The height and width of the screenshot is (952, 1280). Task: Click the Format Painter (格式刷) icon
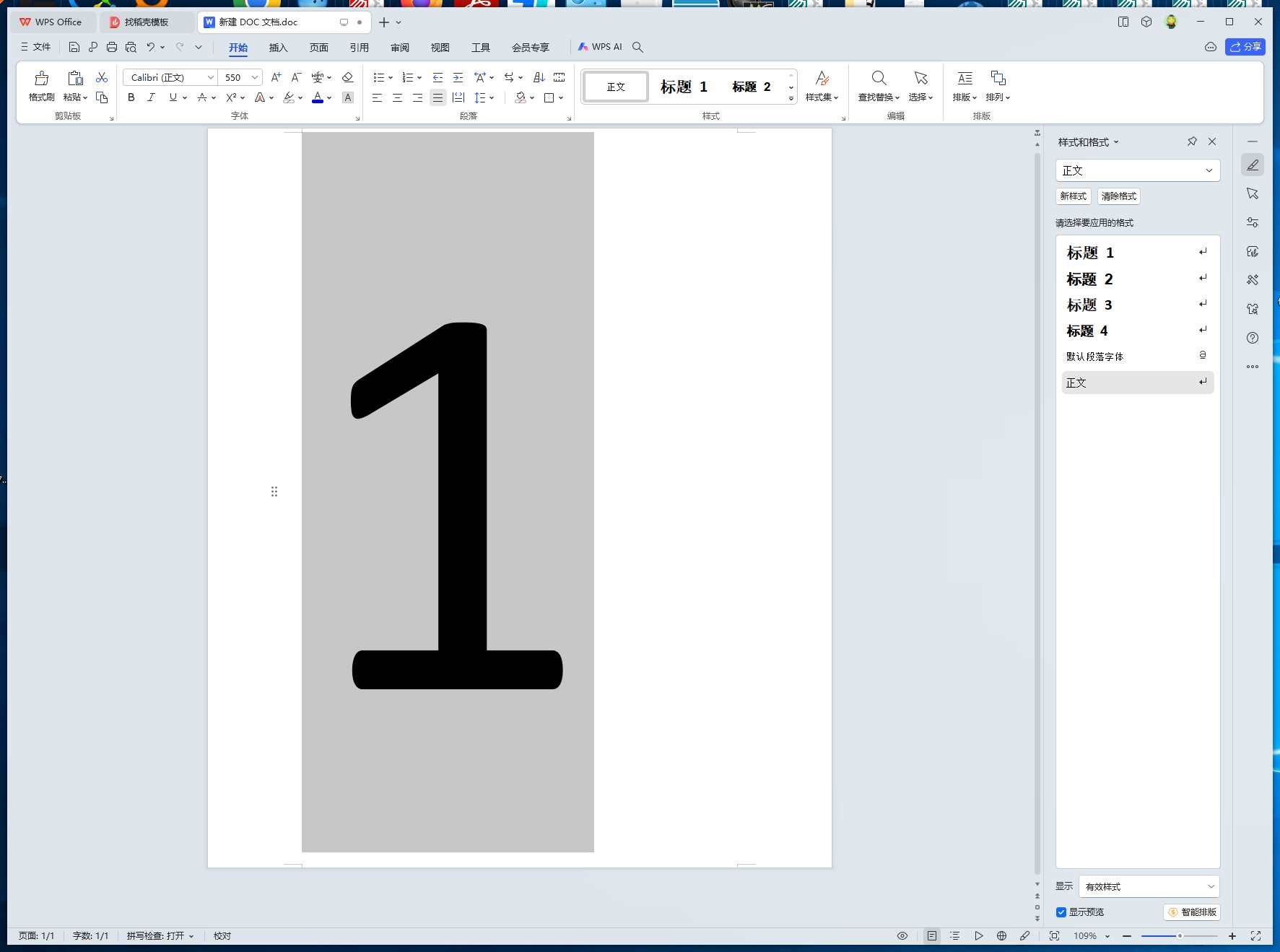click(41, 78)
